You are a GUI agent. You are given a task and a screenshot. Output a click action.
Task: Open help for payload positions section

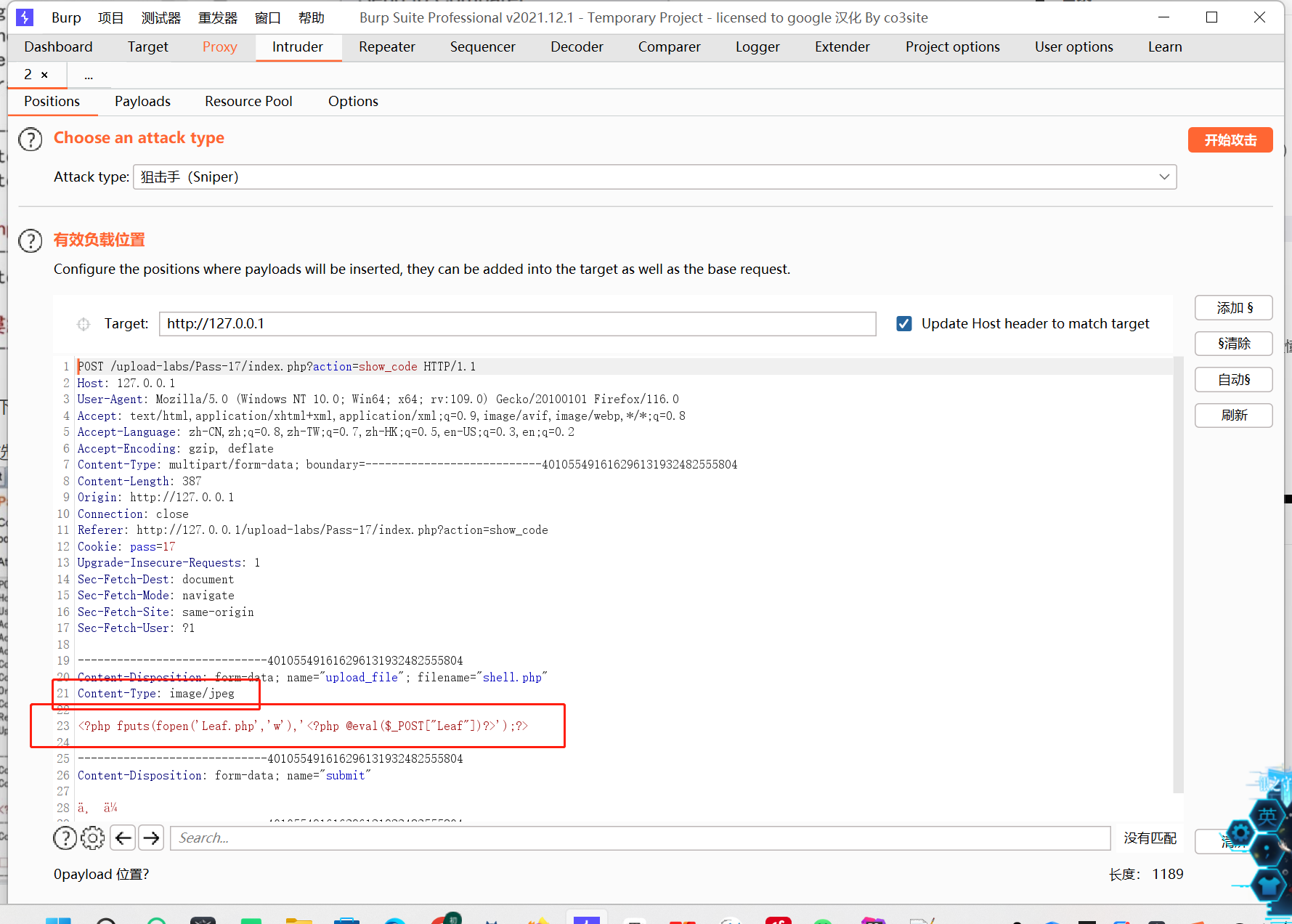(31, 240)
